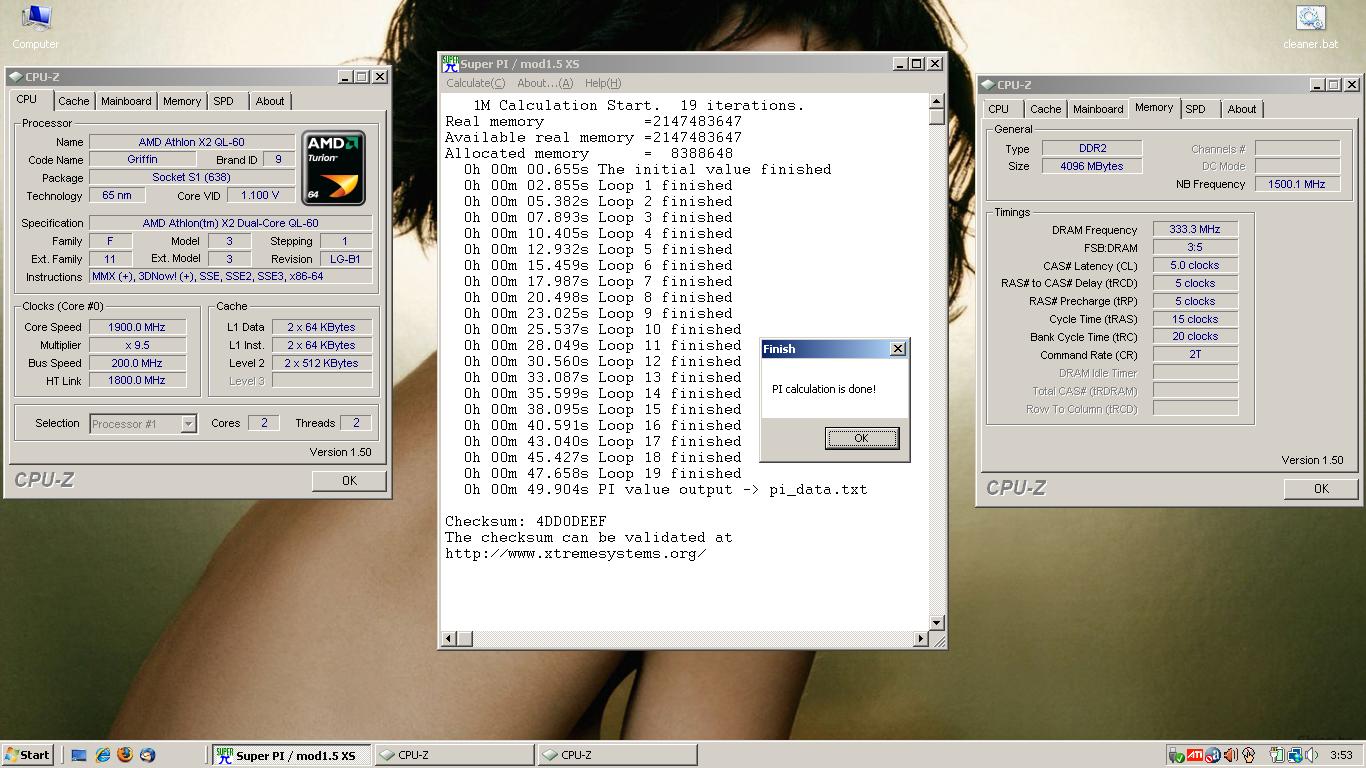1366x768 pixels.
Task: Click the power plug battery tray icon
Action: click(1277, 755)
